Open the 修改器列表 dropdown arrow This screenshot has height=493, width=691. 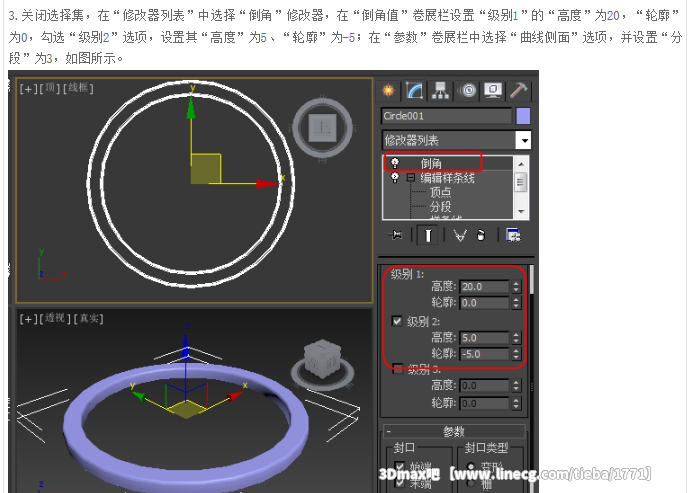pyautogui.click(x=524, y=141)
